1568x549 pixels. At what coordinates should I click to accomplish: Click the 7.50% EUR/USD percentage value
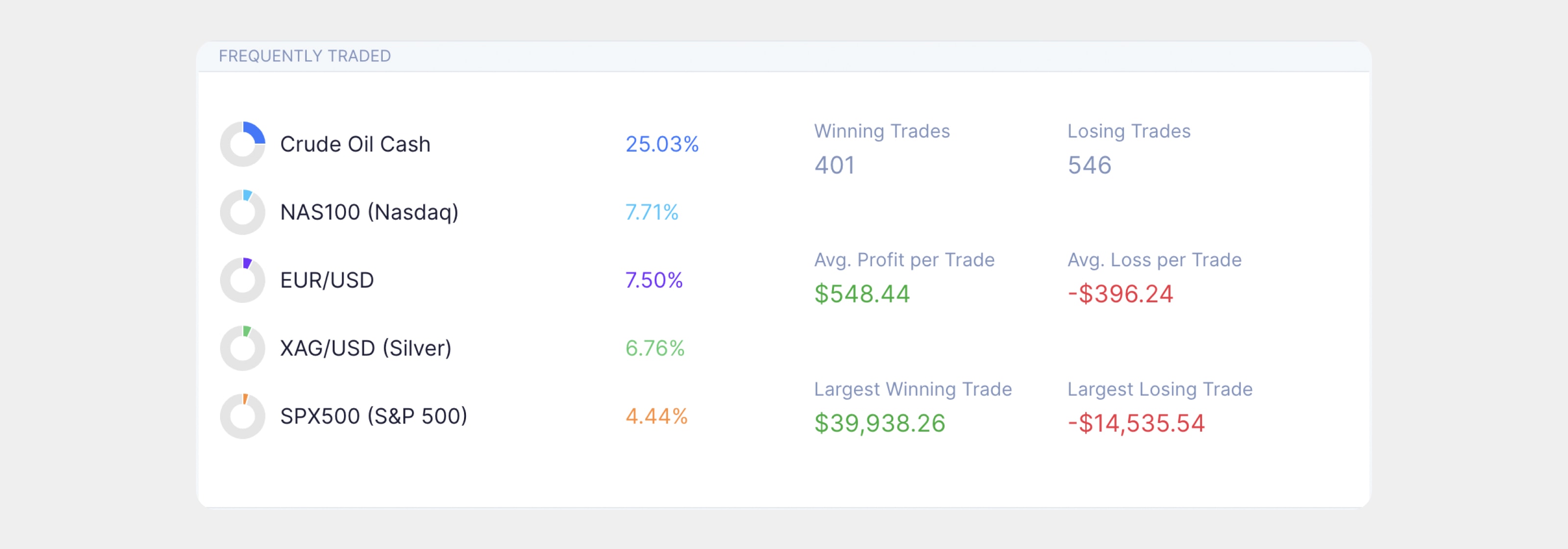pos(654,280)
